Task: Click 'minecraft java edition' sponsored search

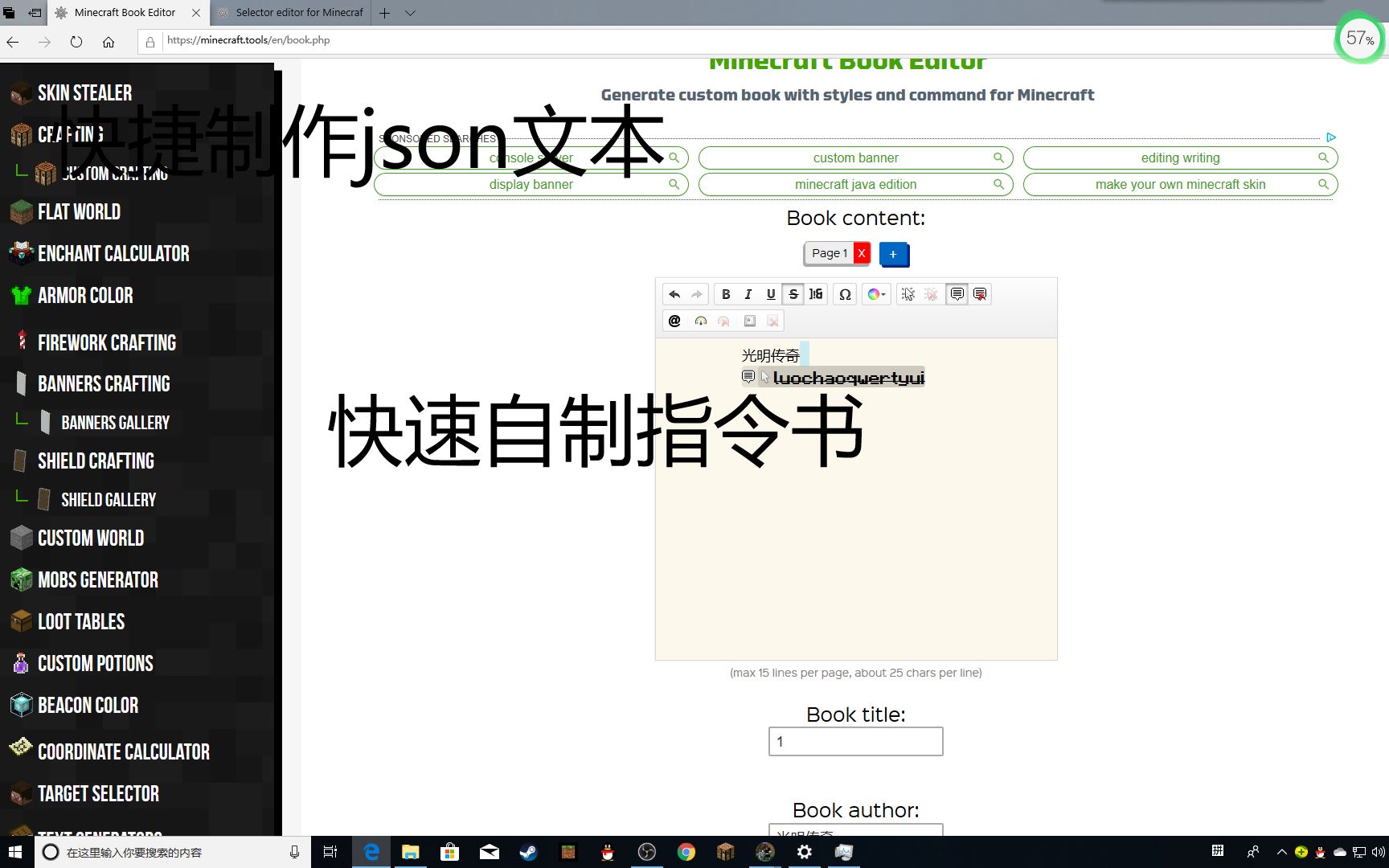Action: 856,185
